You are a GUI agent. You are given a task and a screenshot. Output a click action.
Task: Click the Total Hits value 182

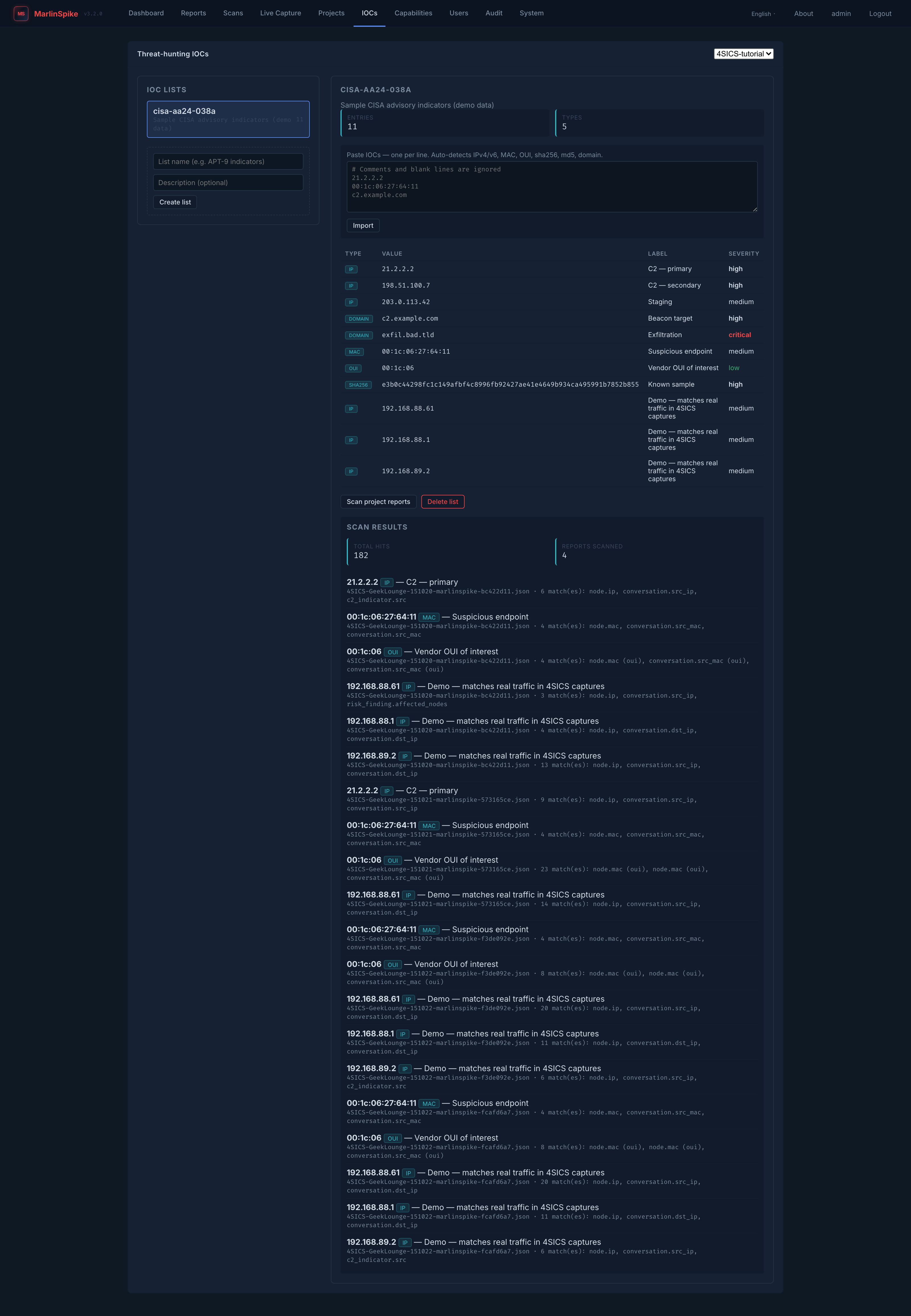pyautogui.click(x=361, y=555)
